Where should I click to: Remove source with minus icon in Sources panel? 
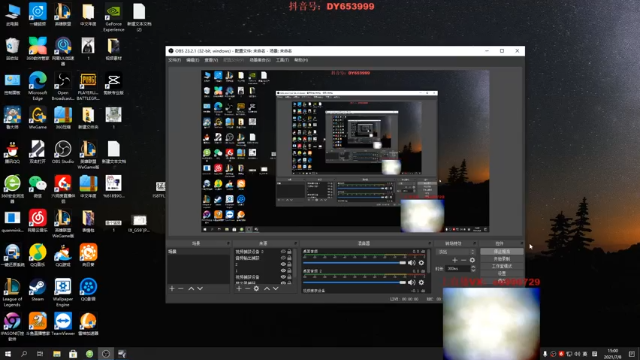coord(247,289)
